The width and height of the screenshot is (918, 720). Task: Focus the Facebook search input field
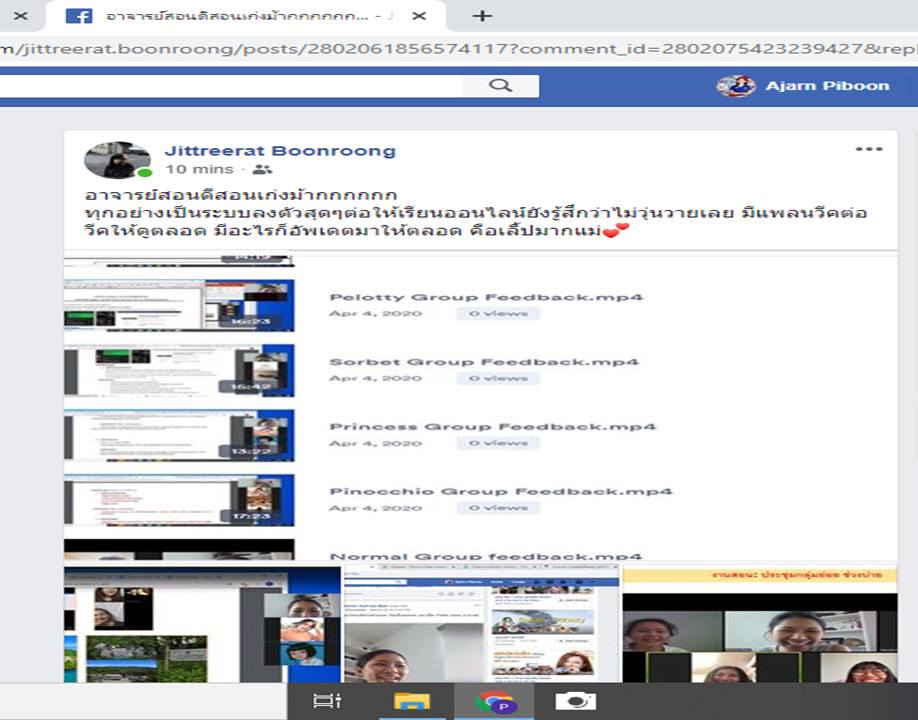230,86
